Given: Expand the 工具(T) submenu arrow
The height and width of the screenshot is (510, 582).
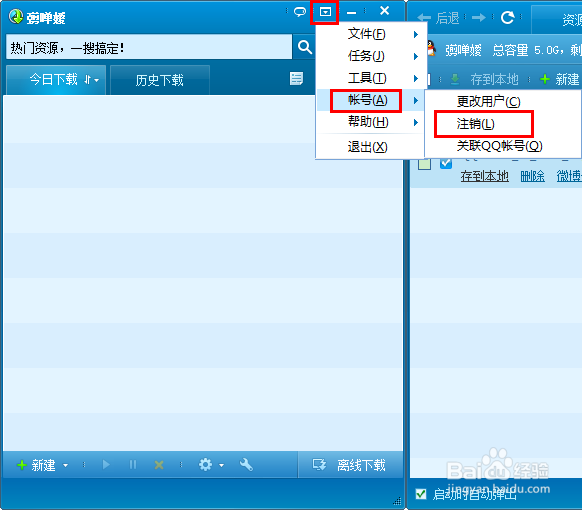Looking at the screenshot, I should point(416,78).
